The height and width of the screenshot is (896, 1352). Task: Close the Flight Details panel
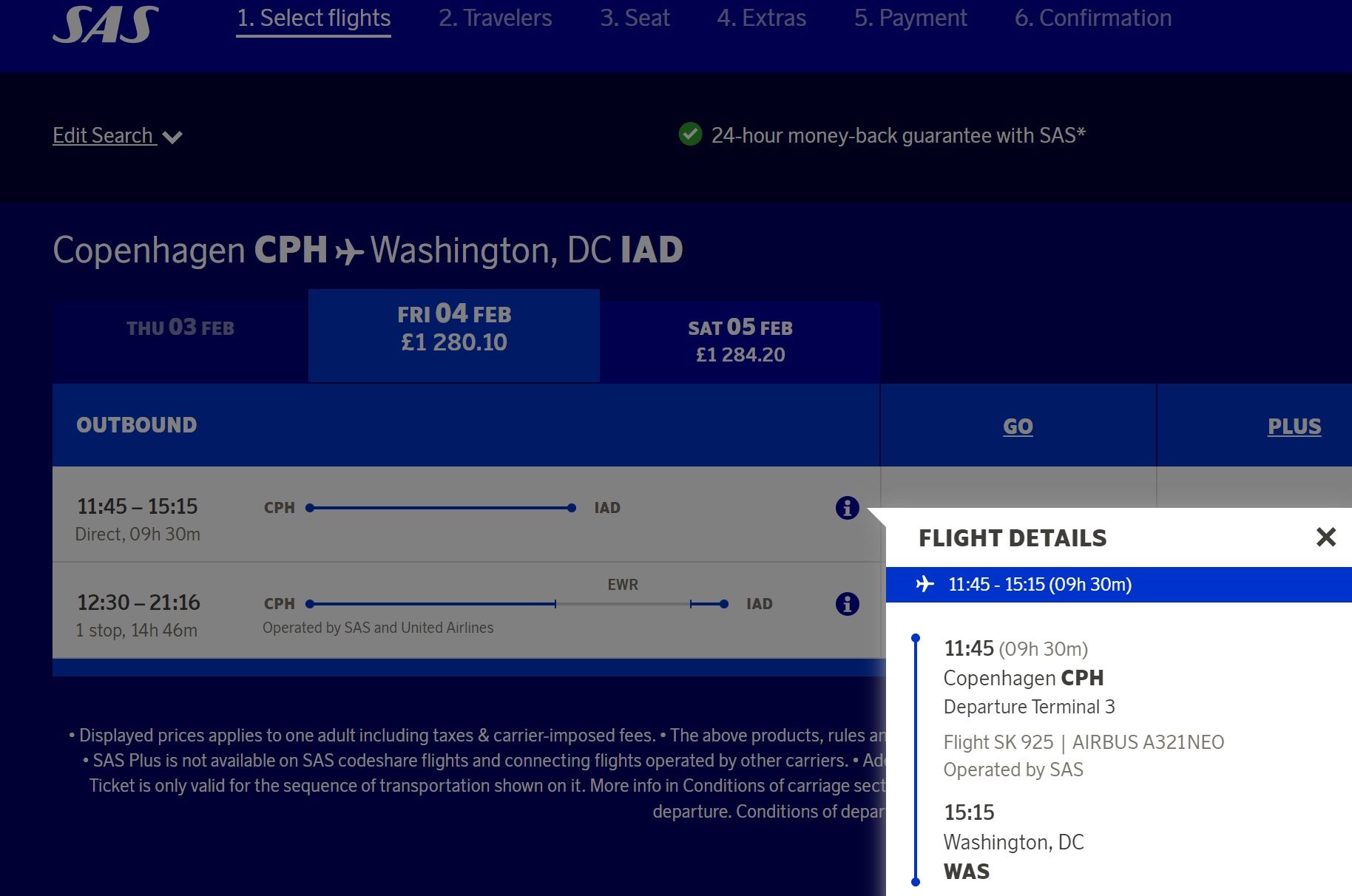tap(1325, 537)
